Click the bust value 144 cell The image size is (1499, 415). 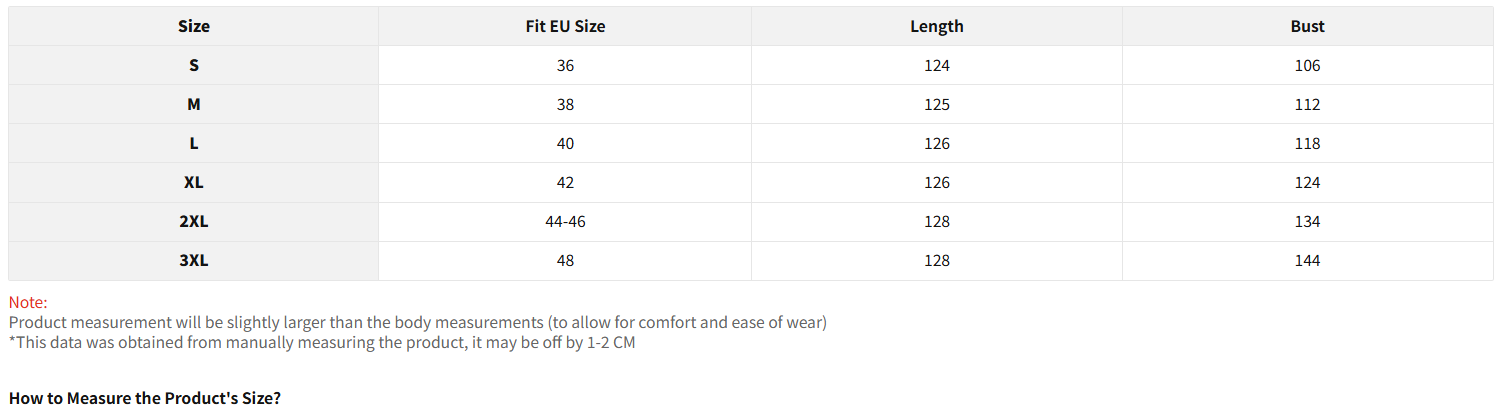point(1307,260)
